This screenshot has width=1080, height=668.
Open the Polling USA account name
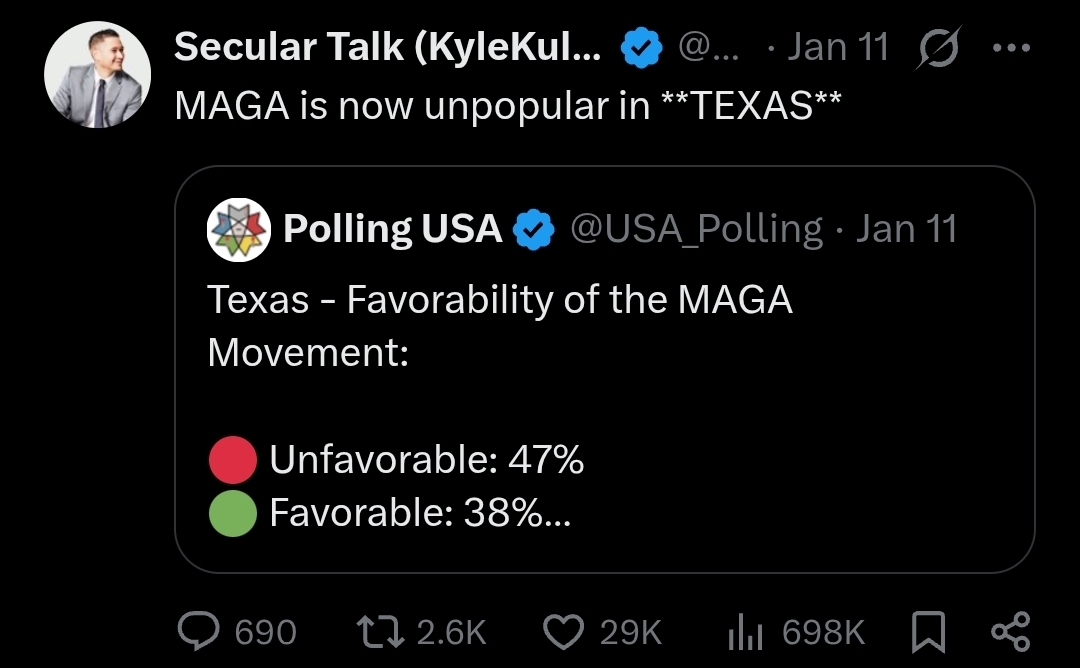[392, 229]
